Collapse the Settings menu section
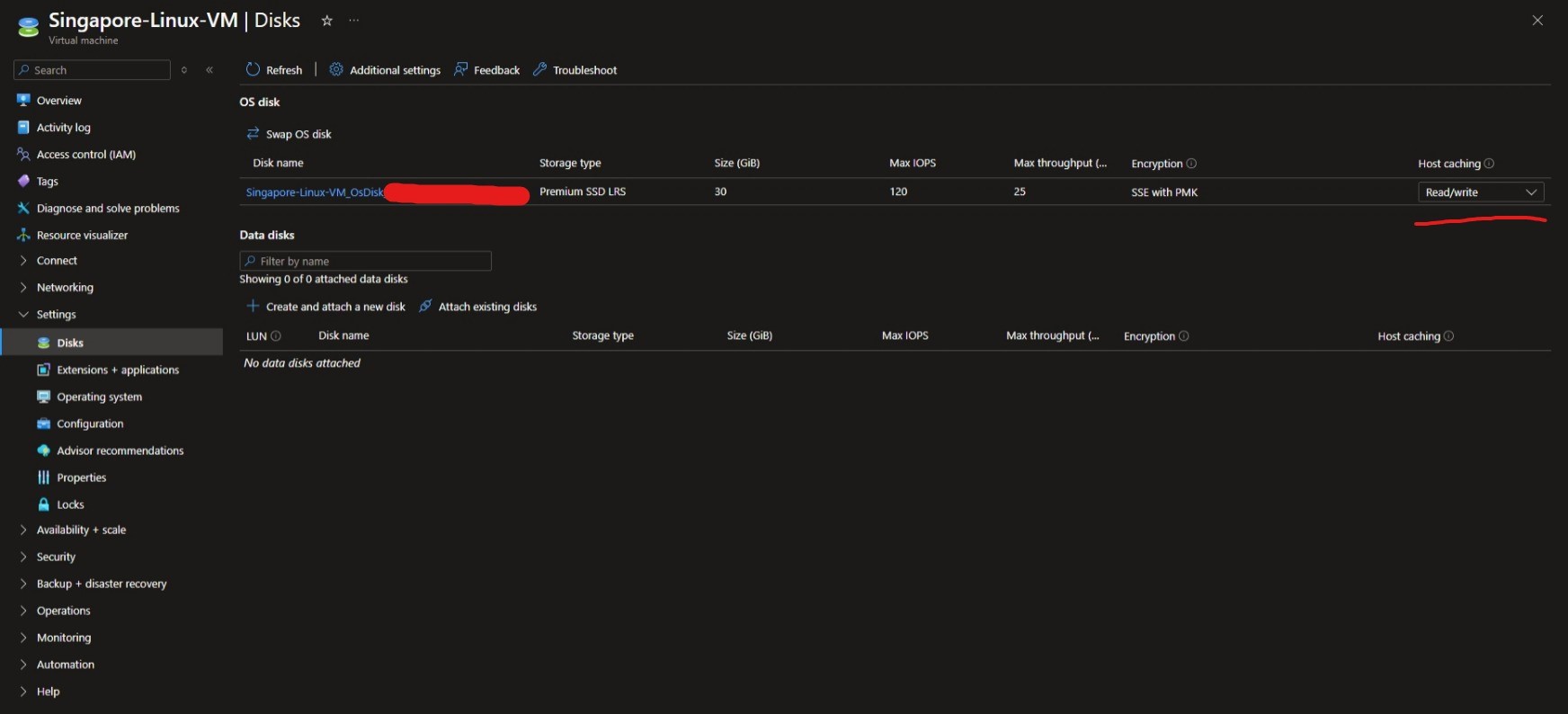This screenshot has height=714, width=1568. 23,315
